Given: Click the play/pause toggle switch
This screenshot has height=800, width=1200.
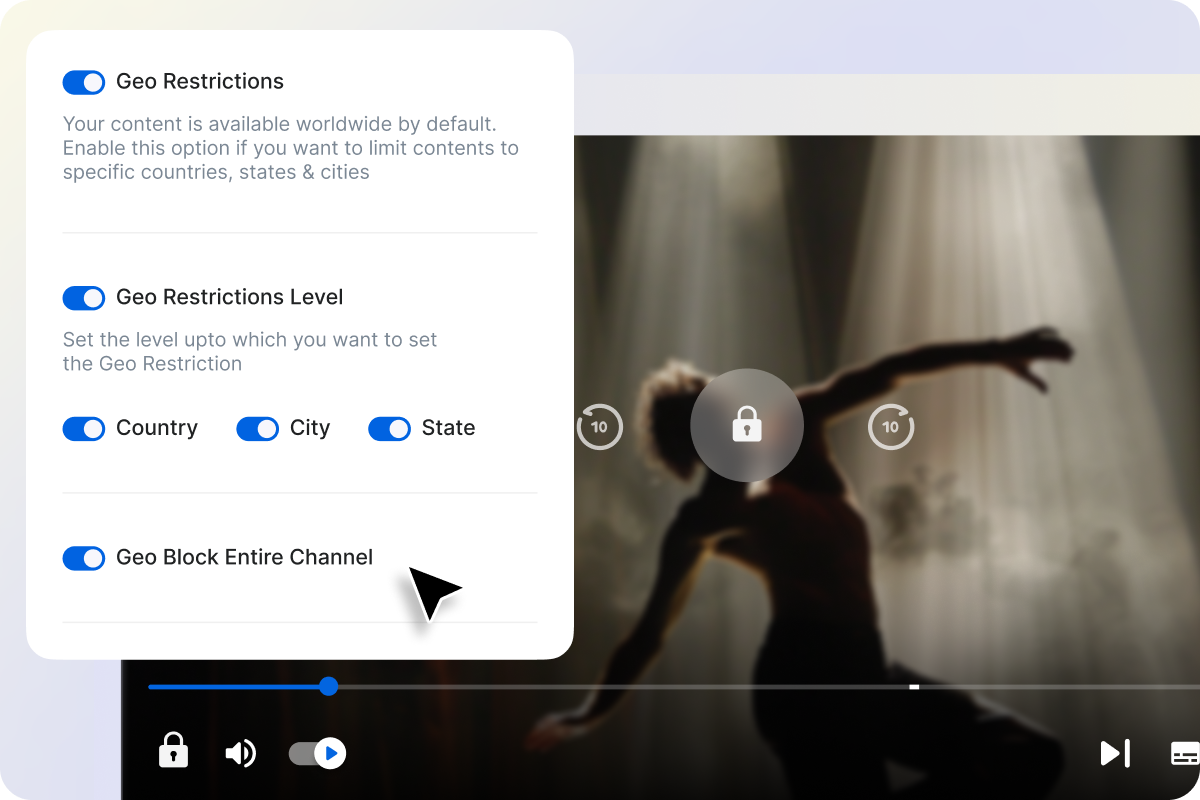Looking at the screenshot, I should pos(316,753).
